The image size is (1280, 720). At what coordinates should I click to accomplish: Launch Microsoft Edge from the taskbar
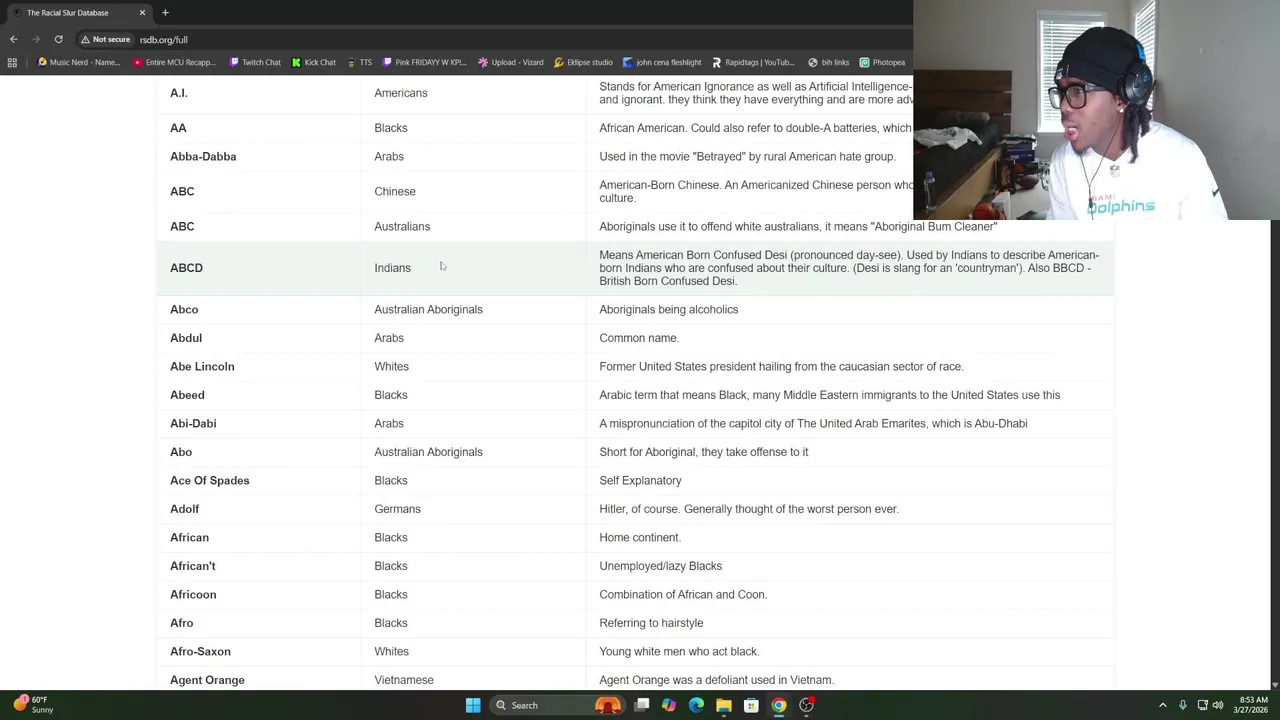(x=696, y=705)
